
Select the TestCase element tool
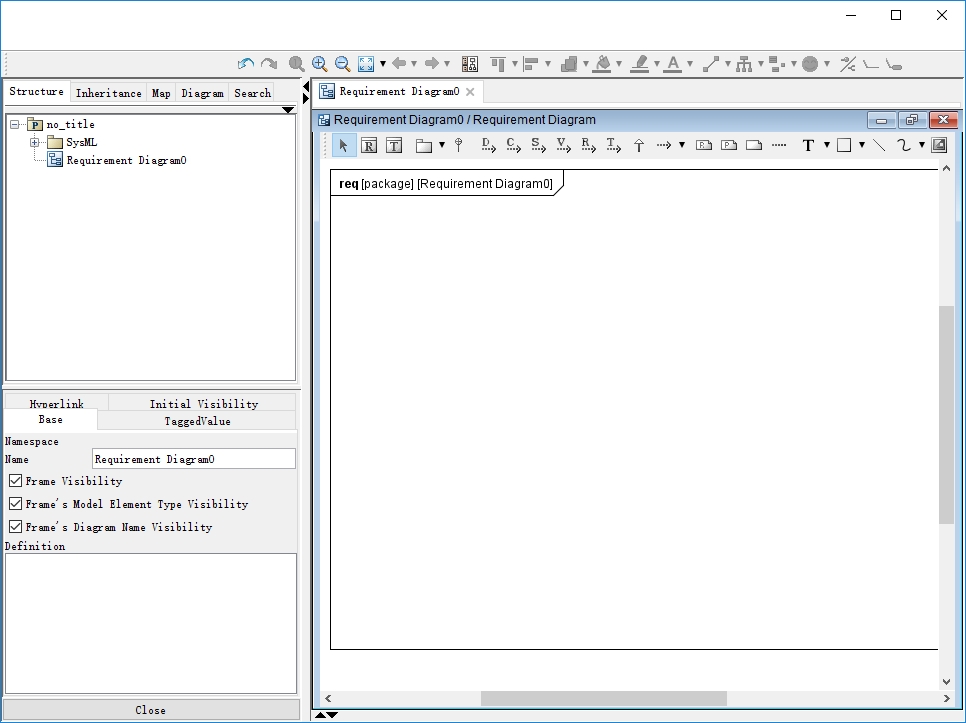coord(394,146)
